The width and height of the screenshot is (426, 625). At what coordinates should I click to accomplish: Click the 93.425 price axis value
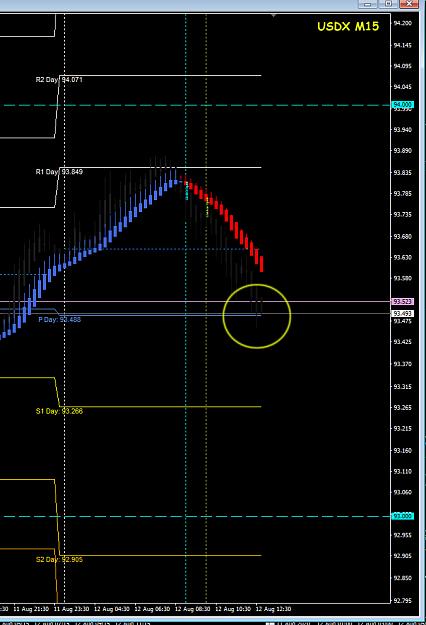(x=402, y=342)
